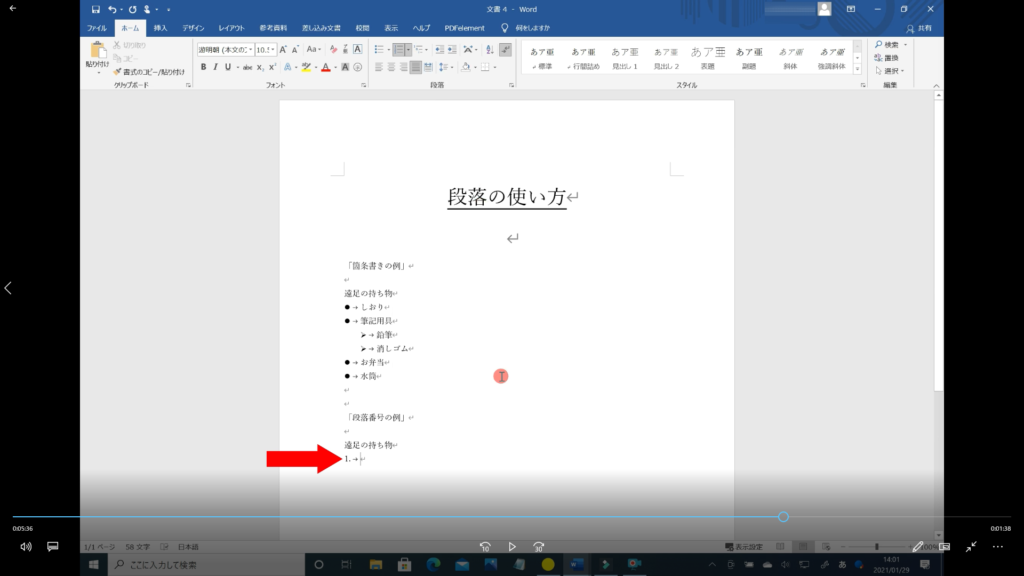Screen dimensions: 1024x576
Task: Click the Bold formatting button
Action: (x=203, y=67)
